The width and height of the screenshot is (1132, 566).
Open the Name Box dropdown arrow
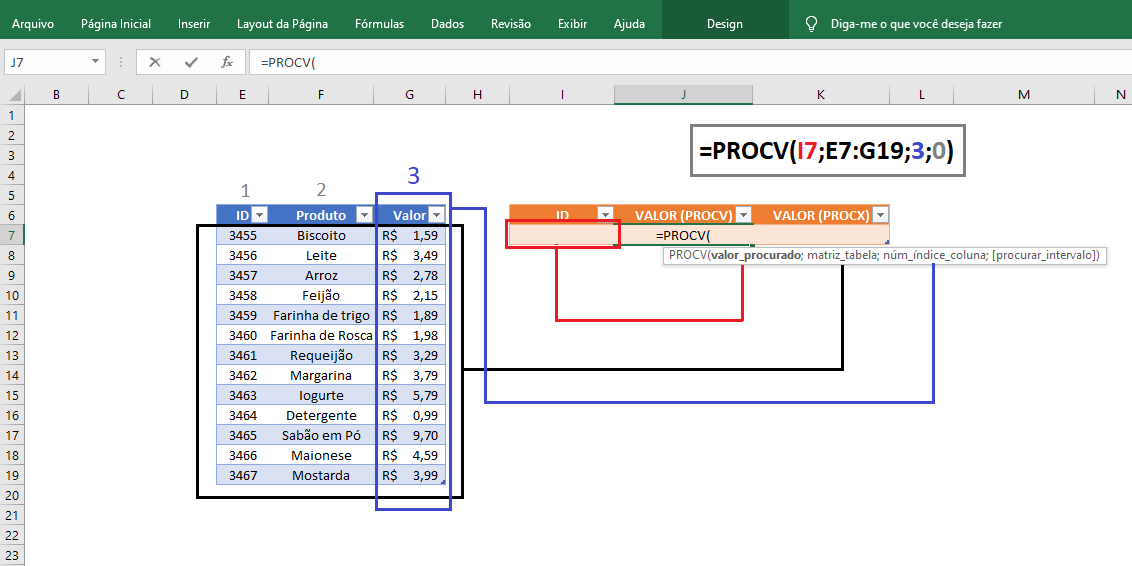[95, 62]
